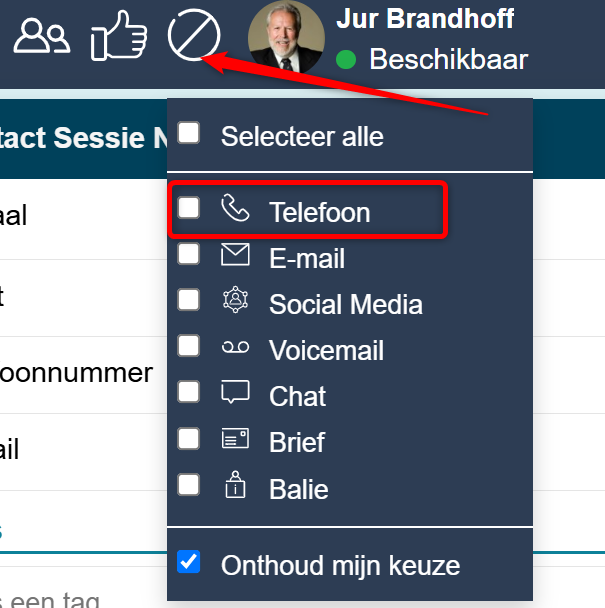Viewport: 605px width, 608px height.
Task: Click the Chat speech bubble icon
Action: [235, 392]
